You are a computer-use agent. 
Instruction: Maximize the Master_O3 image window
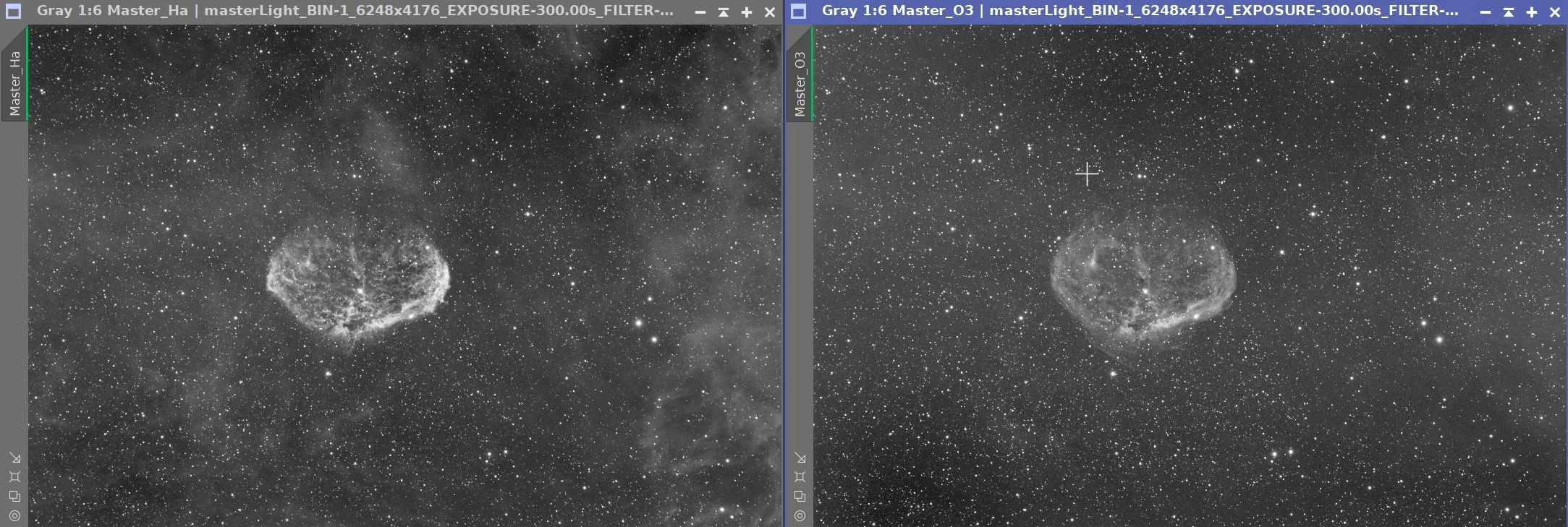pyautogui.click(x=1532, y=12)
